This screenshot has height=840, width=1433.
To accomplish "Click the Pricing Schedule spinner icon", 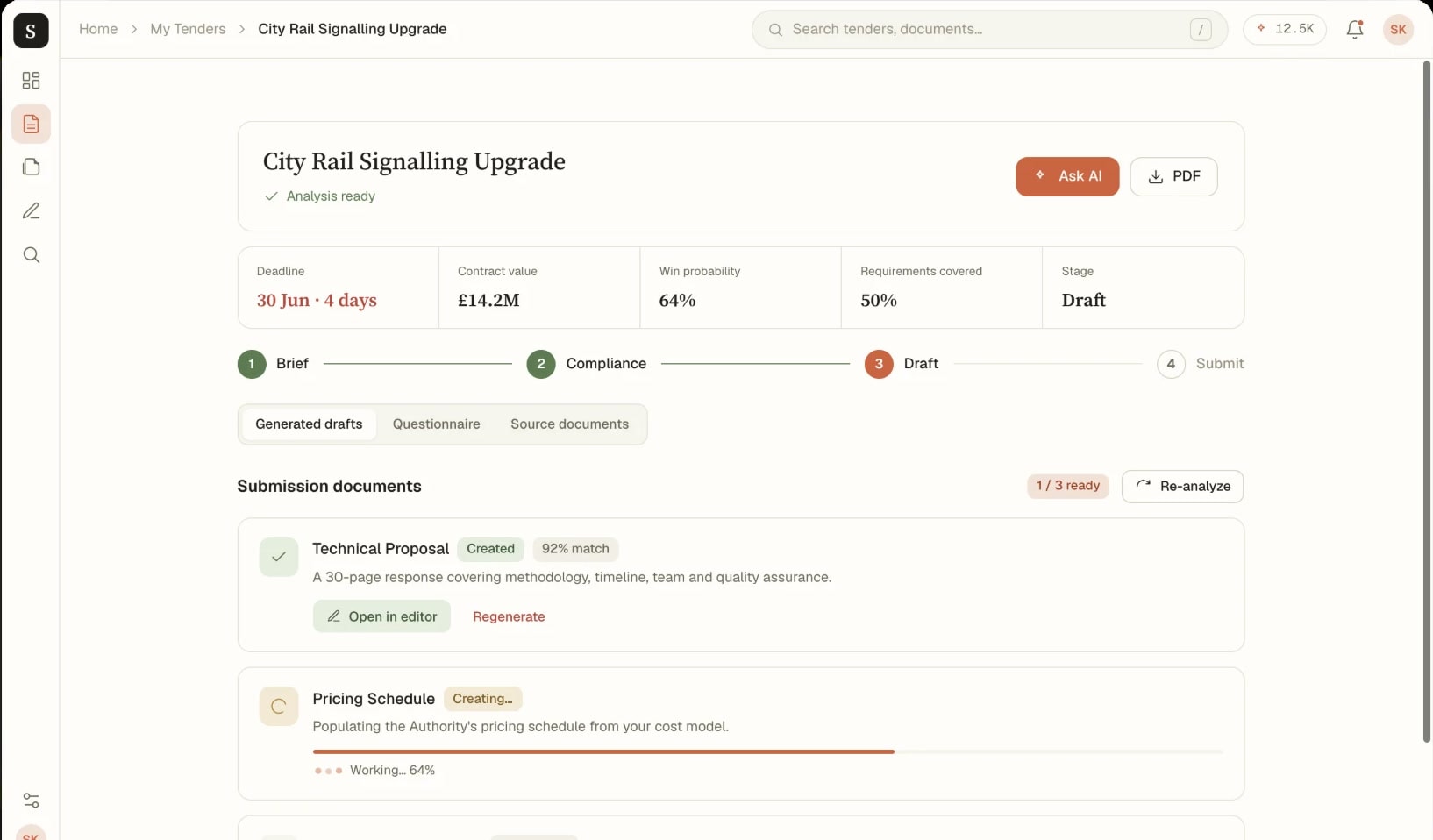I will pos(279,706).
